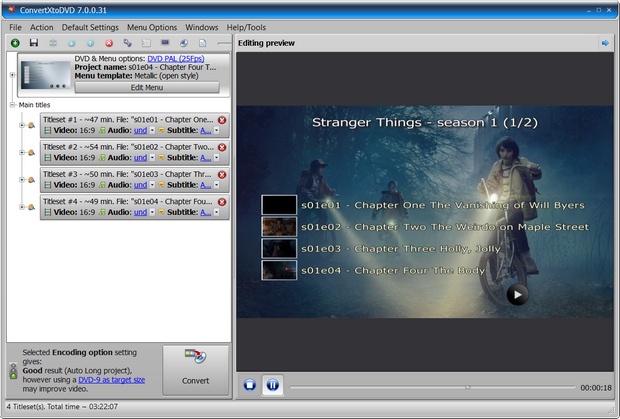The height and width of the screenshot is (419, 620).
Task: Click the move up arrow toolbar icon
Action: 90,43
